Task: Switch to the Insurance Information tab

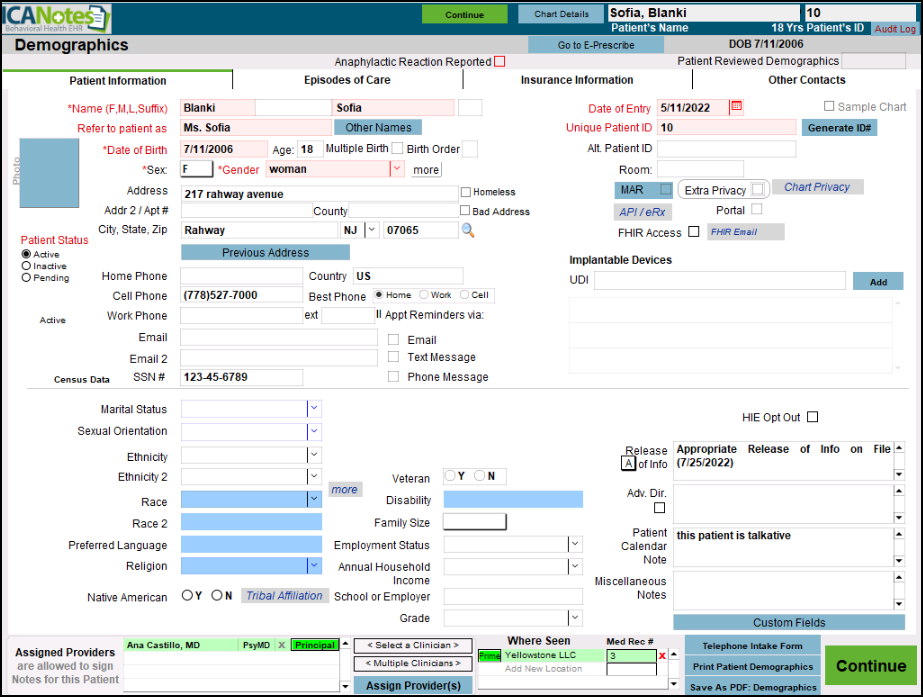Action: 577,80
